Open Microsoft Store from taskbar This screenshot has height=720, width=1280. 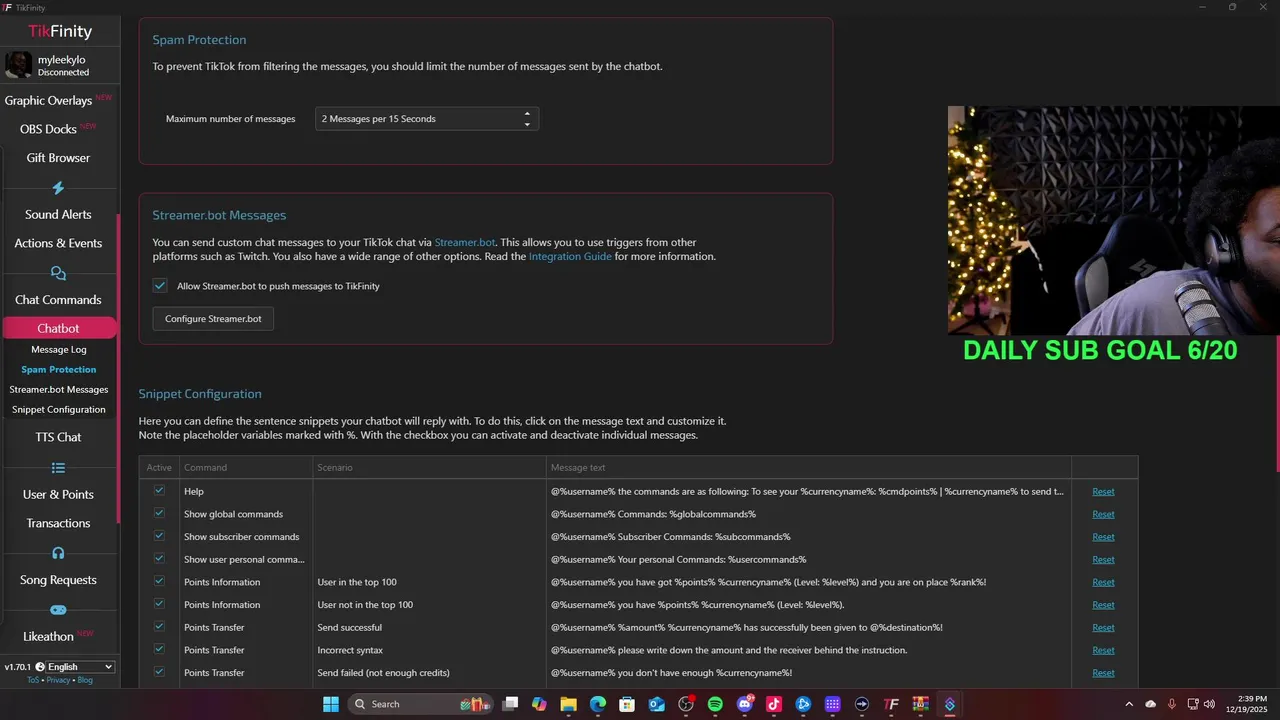pos(627,704)
